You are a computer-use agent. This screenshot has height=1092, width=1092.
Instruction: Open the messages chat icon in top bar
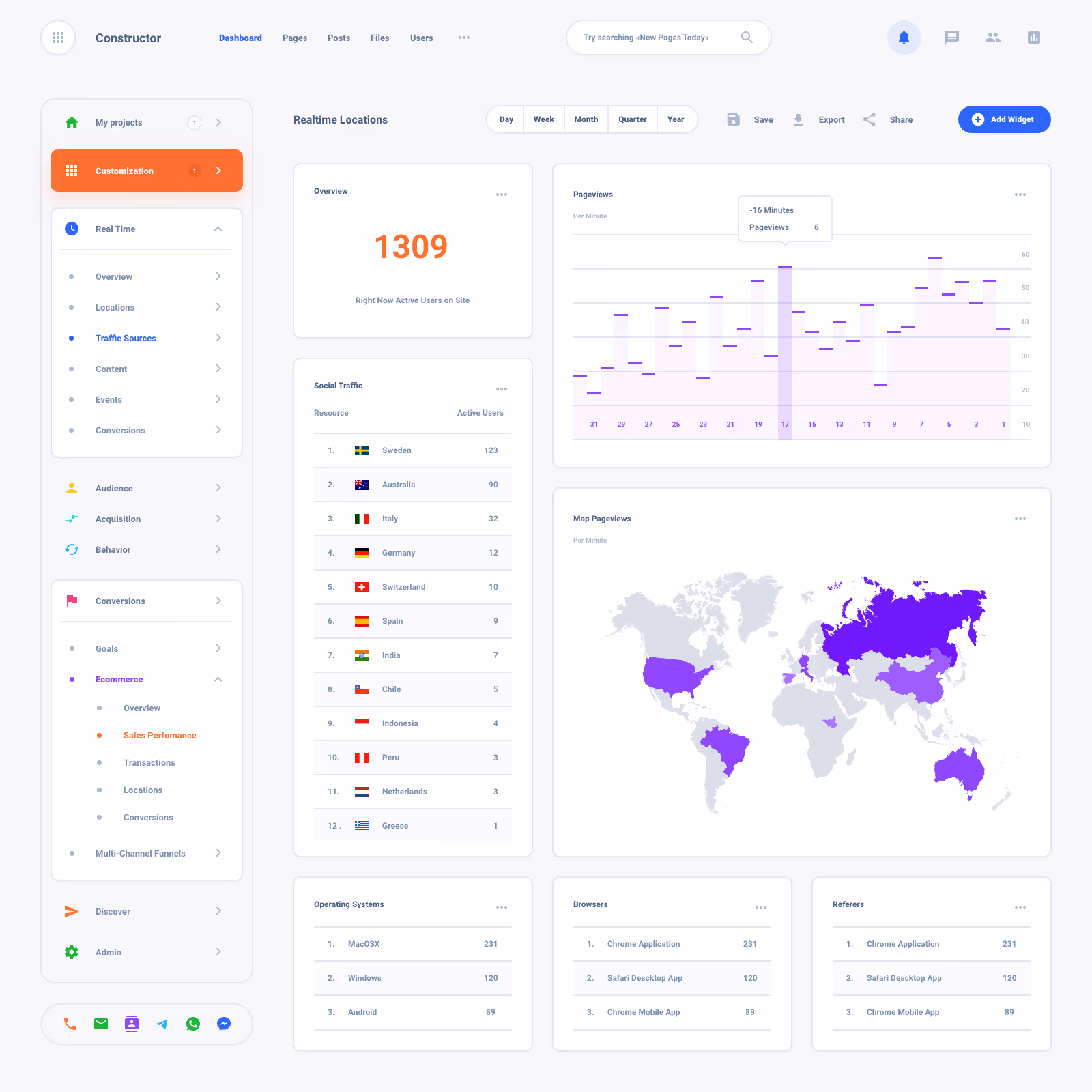pos(951,38)
